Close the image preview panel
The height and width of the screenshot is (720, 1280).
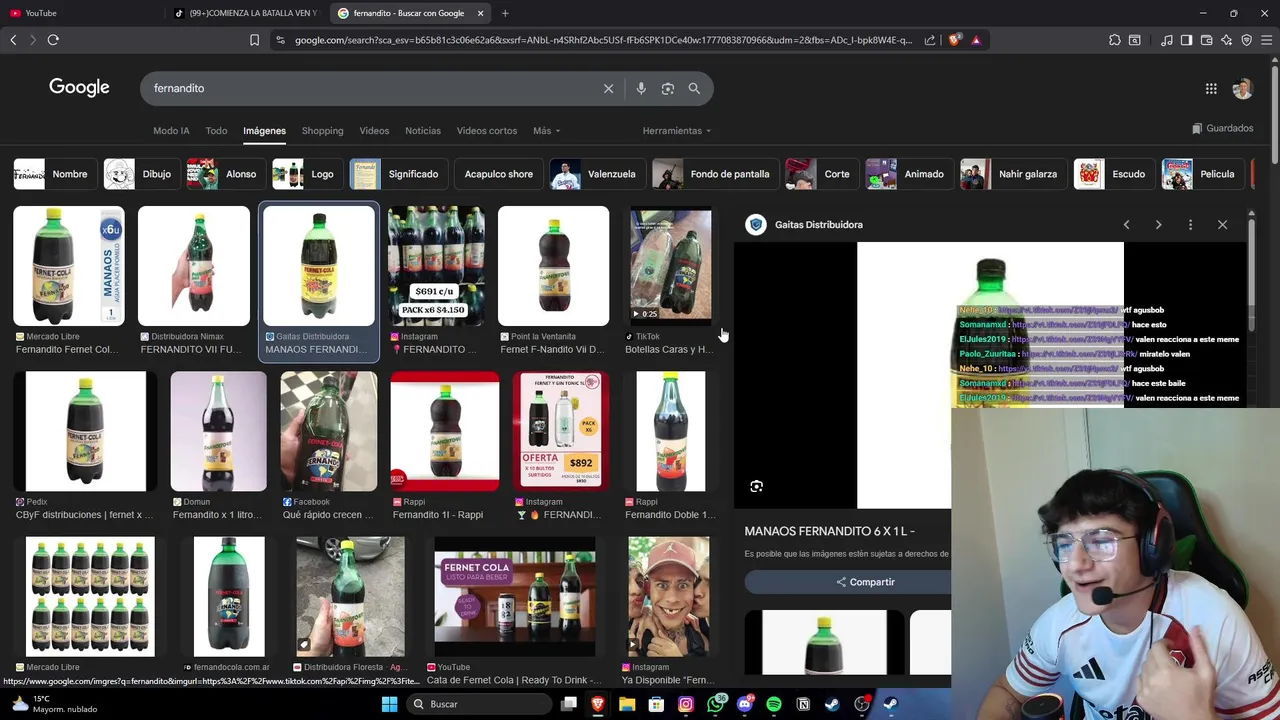click(x=1222, y=225)
